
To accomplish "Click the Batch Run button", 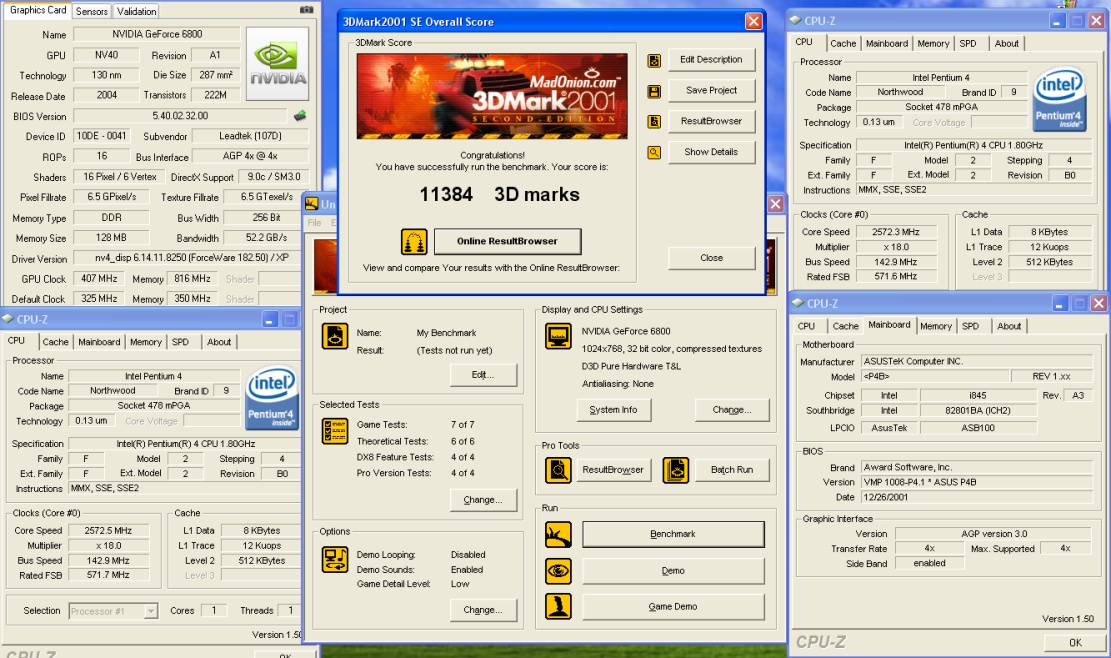I will click(x=732, y=470).
